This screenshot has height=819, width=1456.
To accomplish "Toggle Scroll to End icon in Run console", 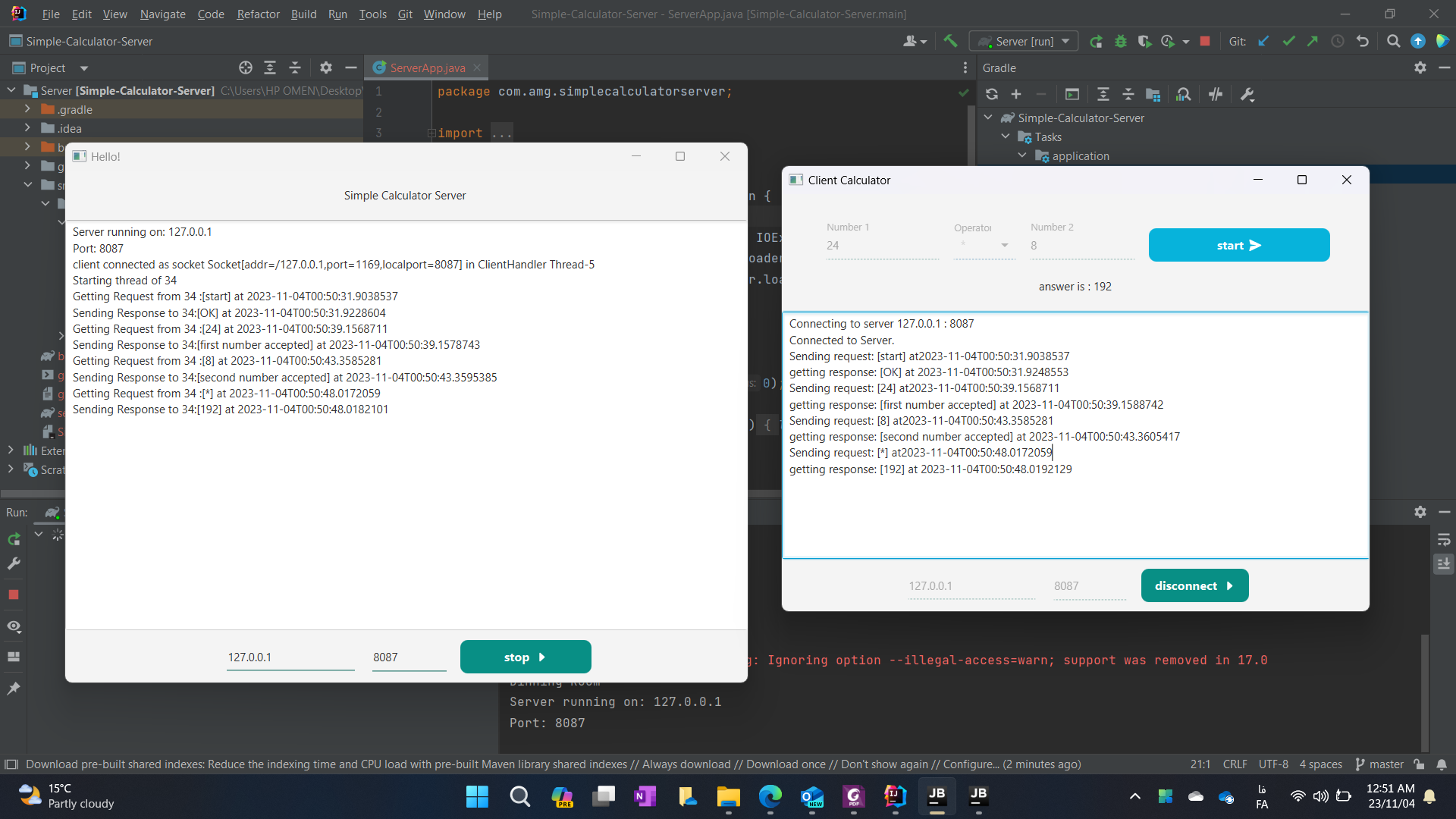I will pos(1444,563).
